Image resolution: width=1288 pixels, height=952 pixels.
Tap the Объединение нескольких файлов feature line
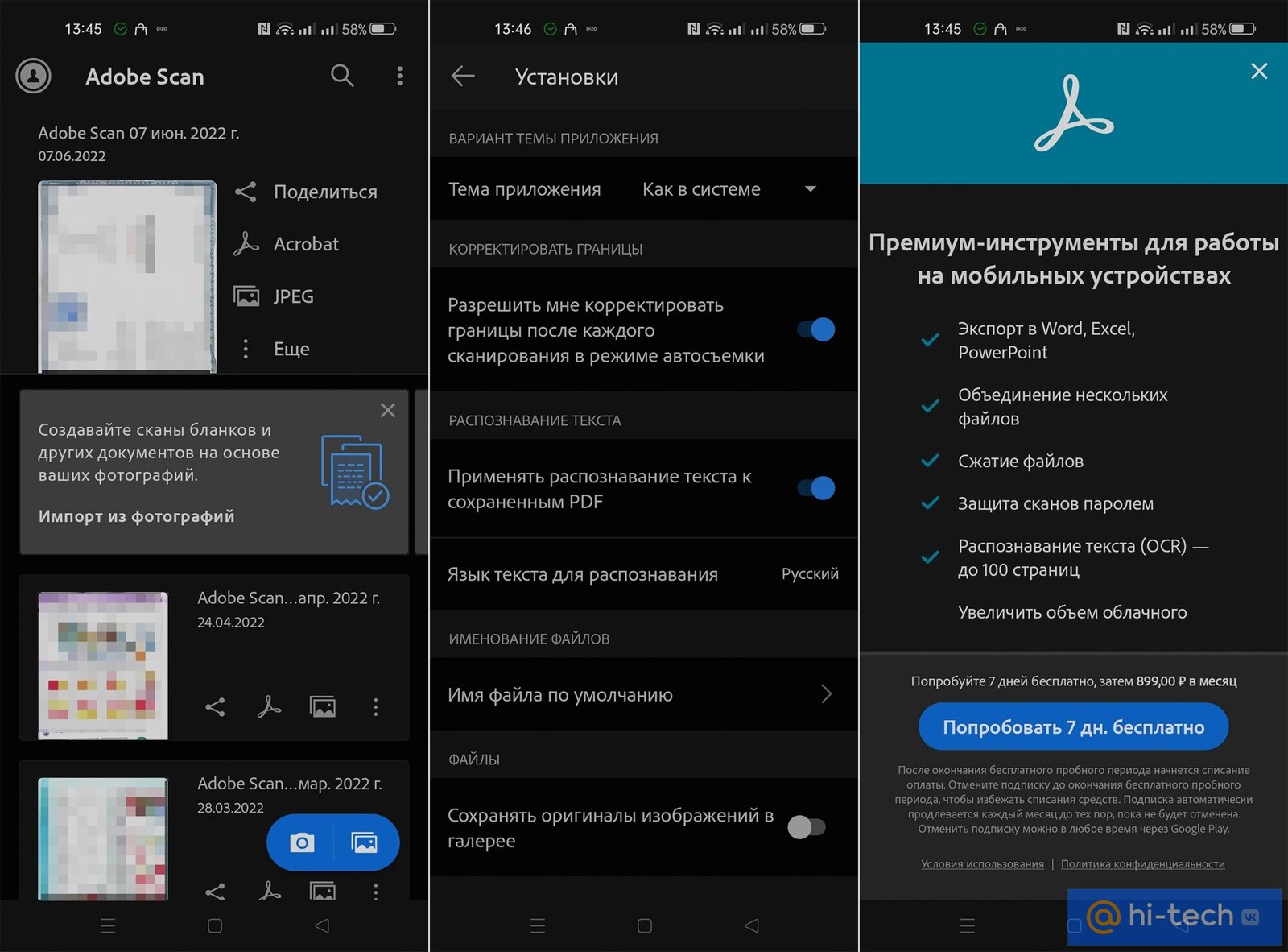tap(1063, 407)
